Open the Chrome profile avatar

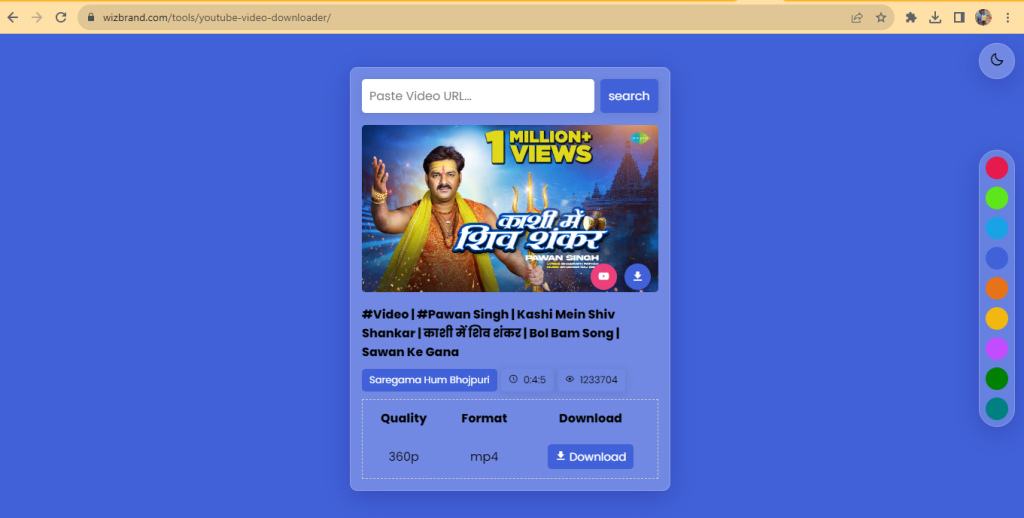(984, 17)
